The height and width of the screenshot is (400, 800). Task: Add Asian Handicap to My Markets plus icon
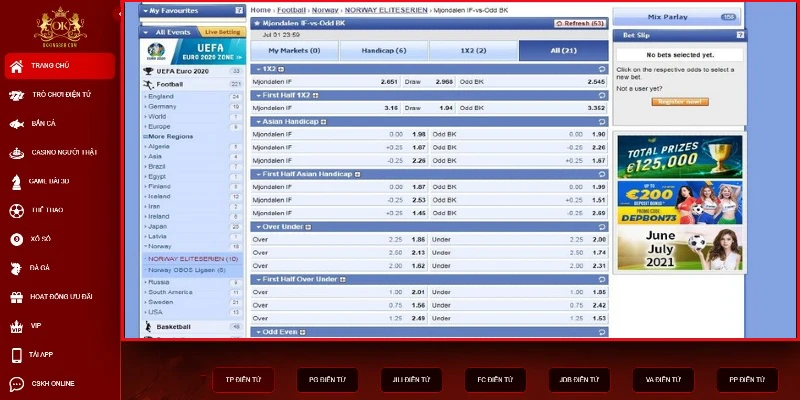pyautogui.click(x=323, y=122)
